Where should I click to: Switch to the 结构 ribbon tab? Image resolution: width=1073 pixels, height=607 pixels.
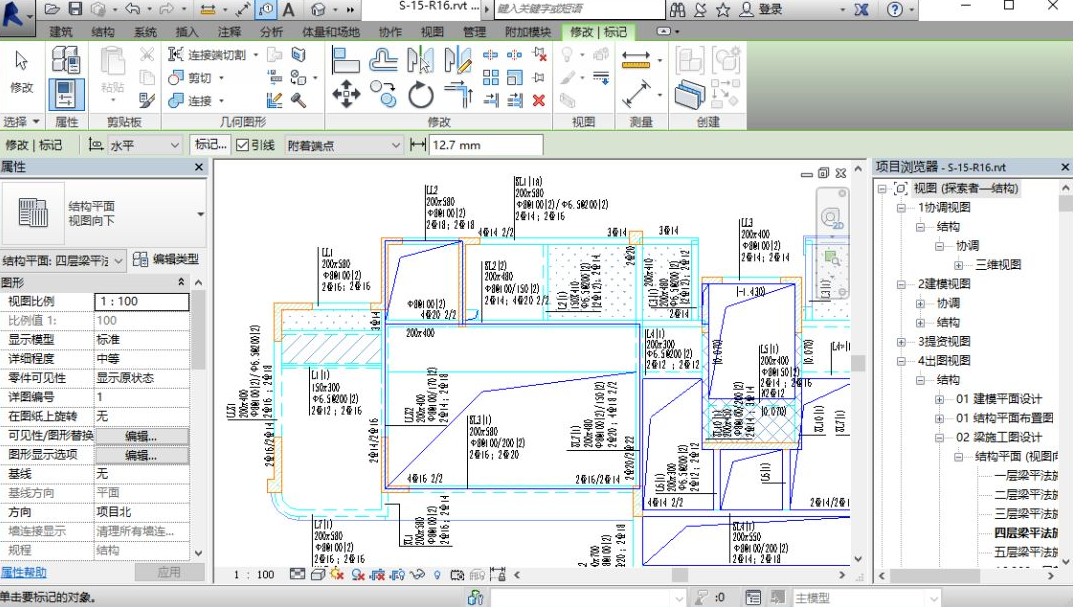103,32
